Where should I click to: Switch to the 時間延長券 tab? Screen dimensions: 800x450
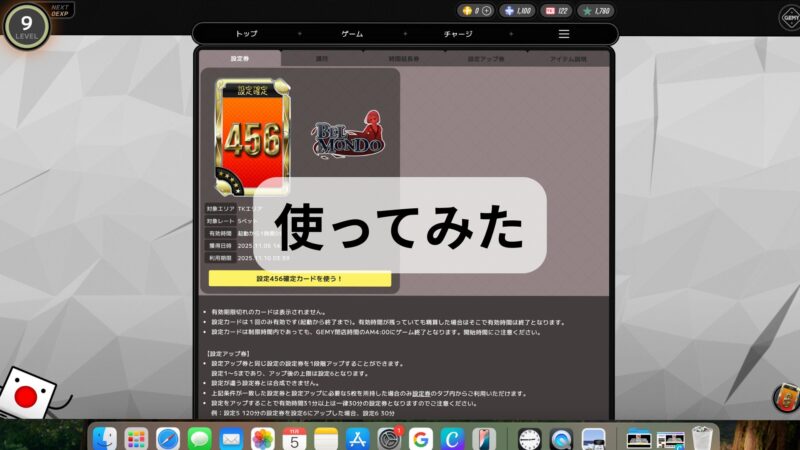point(405,59)
